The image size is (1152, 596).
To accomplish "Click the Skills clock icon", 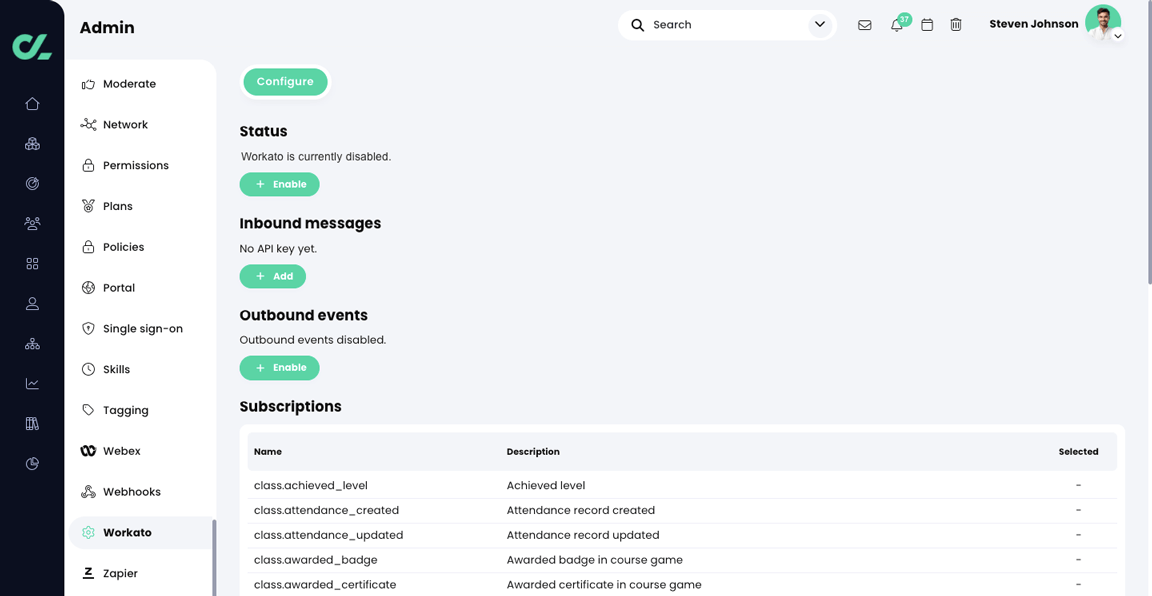I will pyautogui.click(x=88, y=370).
